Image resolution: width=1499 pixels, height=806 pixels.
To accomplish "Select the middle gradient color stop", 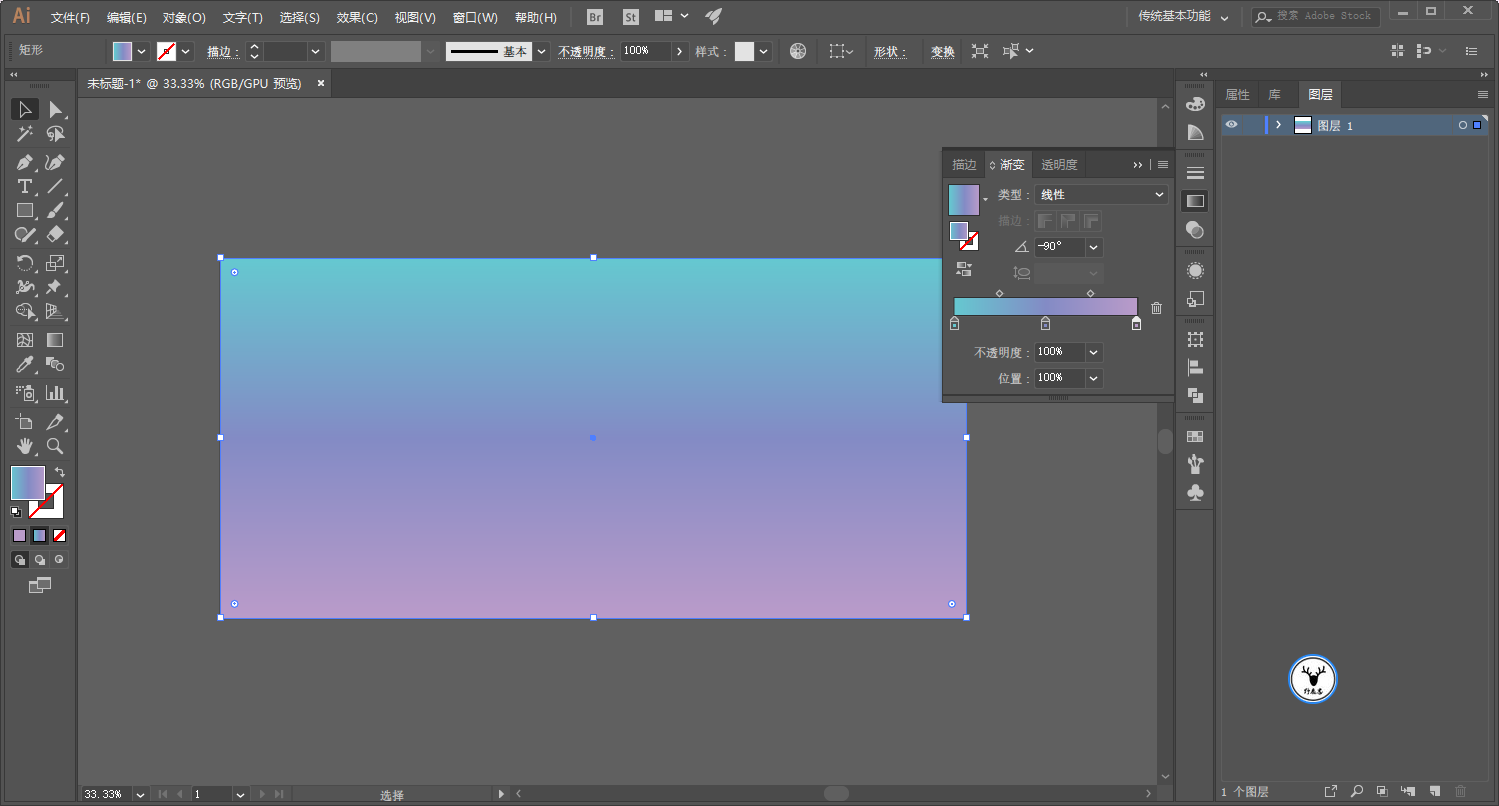I will point(1045,323).
